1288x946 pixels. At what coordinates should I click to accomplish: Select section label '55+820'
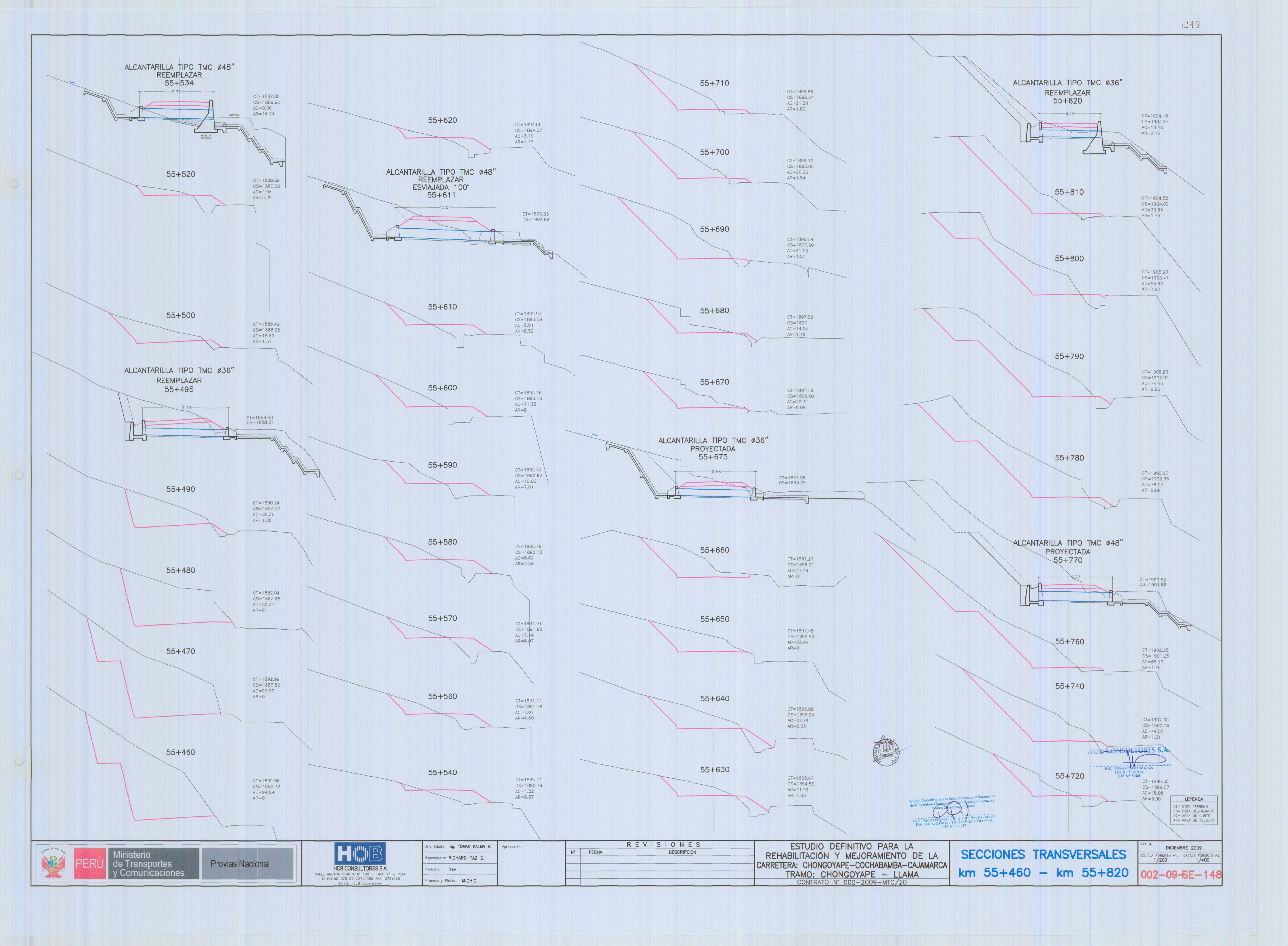click(x=1068, y=101)
